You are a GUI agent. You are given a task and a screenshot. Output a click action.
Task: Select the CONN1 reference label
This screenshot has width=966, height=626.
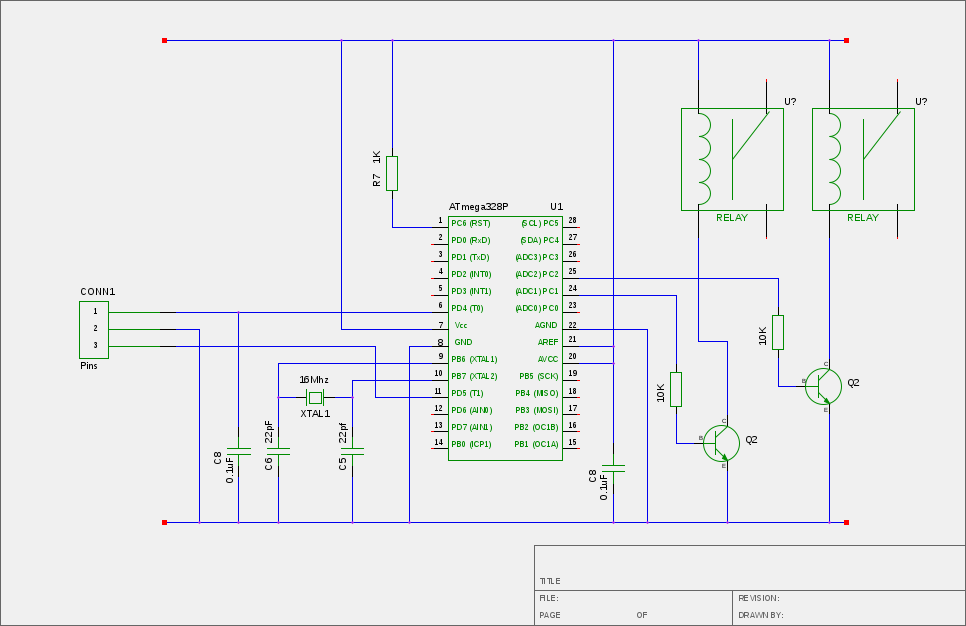[x=97, y=291]
